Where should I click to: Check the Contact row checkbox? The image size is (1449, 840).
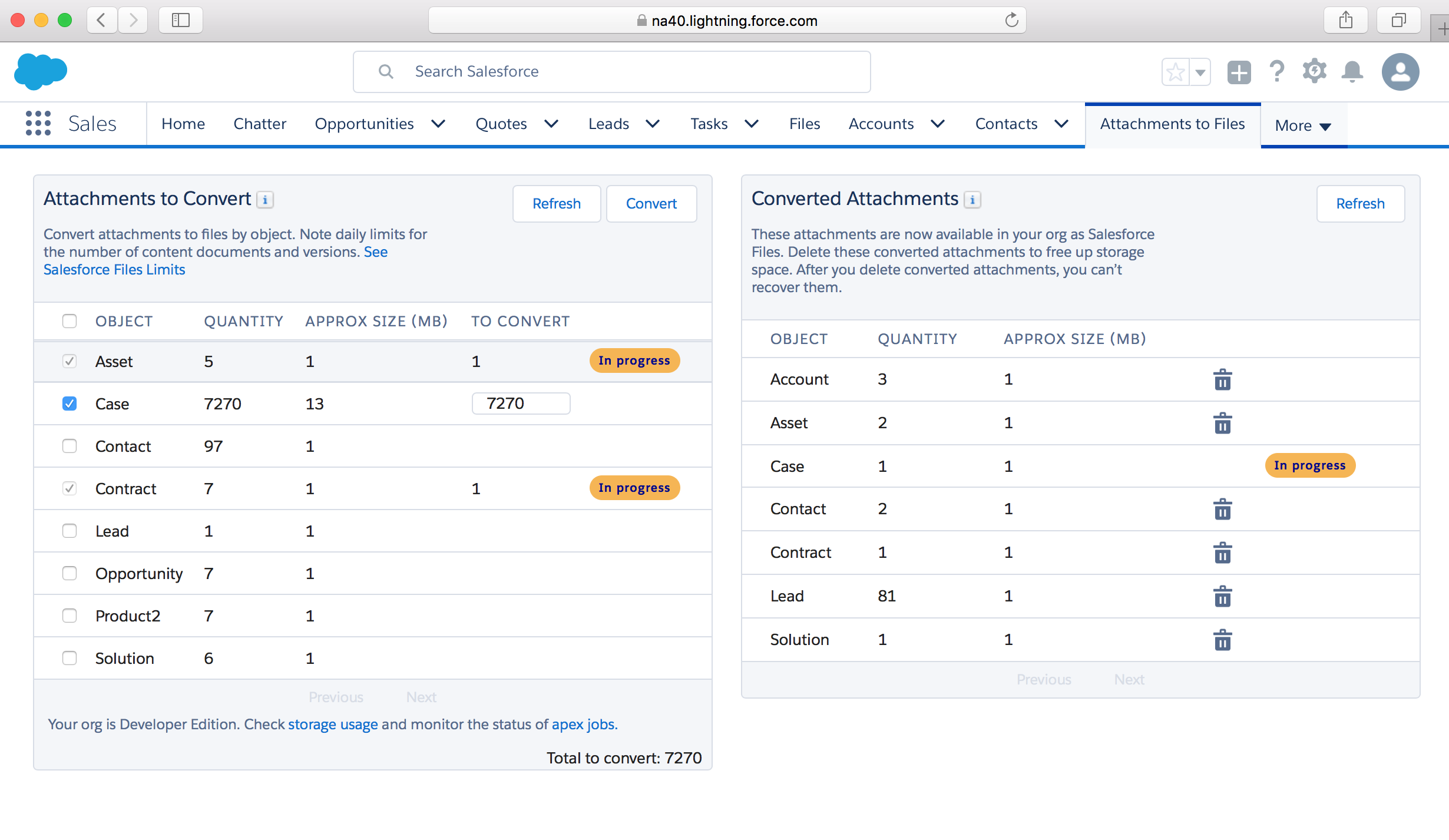click(x=70, y=446)
